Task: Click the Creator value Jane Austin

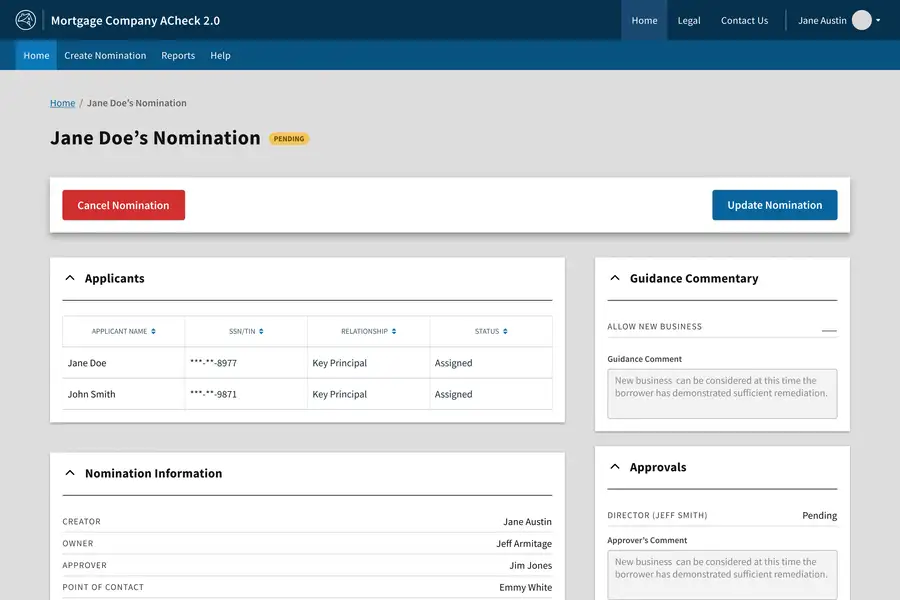Action: click(x=527, y=521)
